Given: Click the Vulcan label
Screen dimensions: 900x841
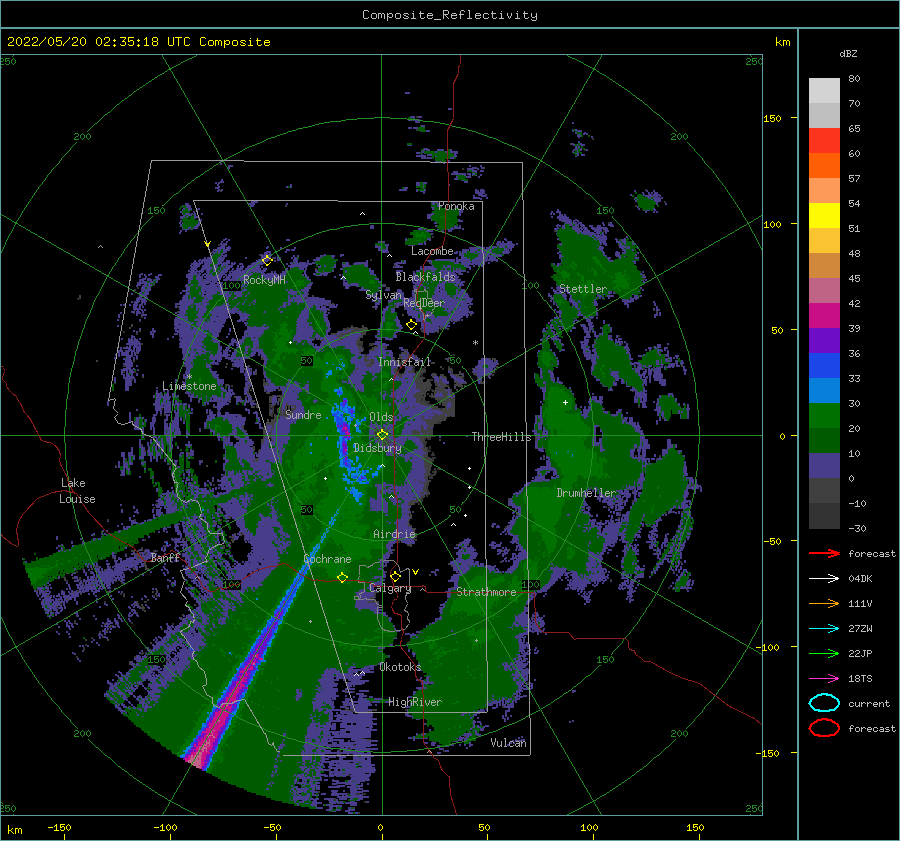Looking at the screenshot, I should (509, 743).
